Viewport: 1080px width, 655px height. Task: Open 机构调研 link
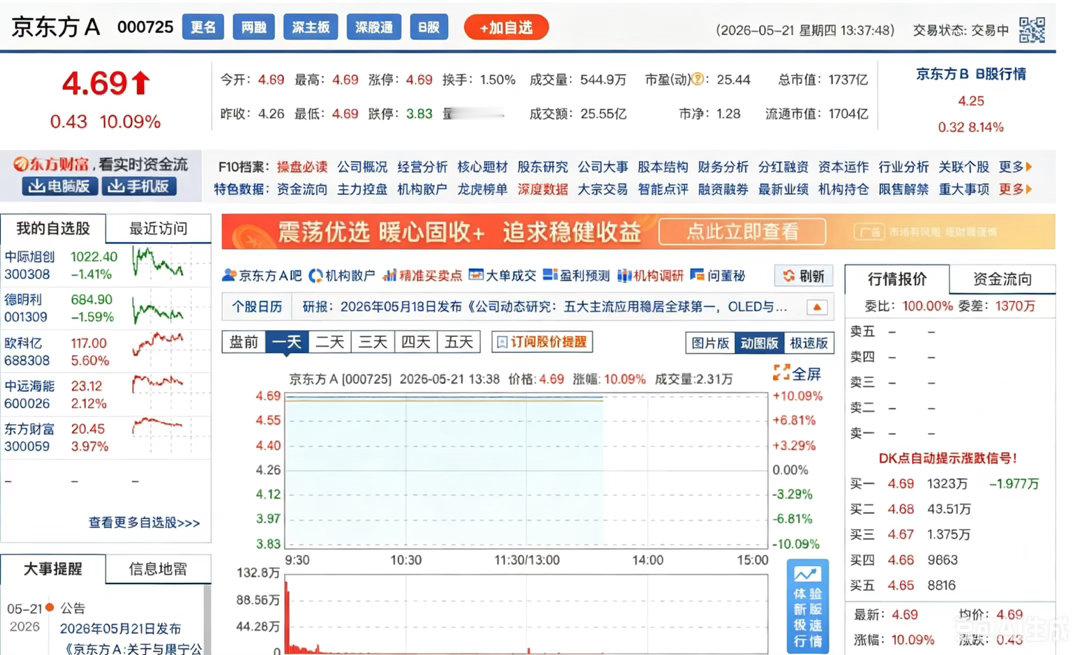[650, 275]
